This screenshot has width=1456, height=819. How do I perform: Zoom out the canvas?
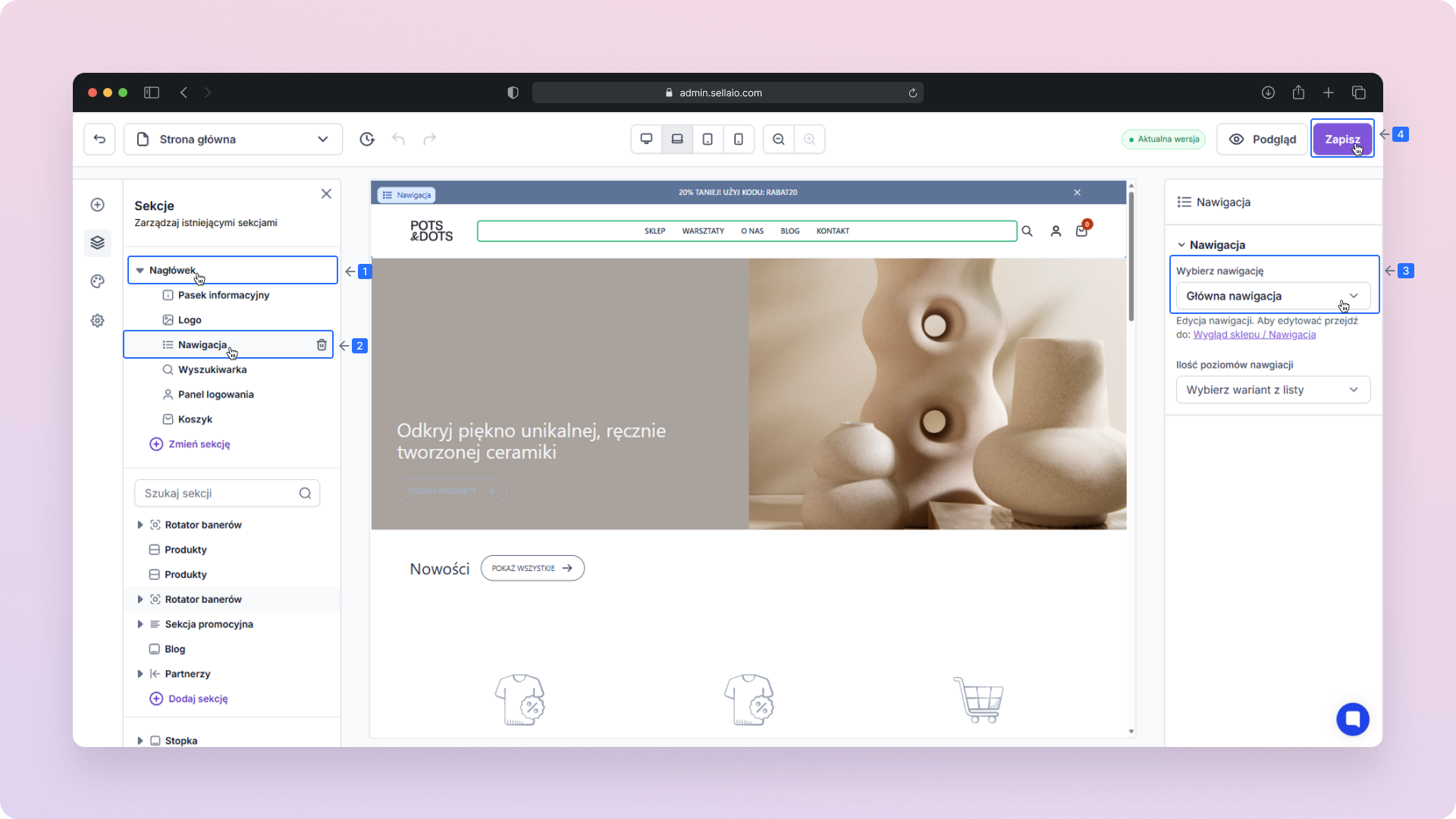tap(779, 139)
